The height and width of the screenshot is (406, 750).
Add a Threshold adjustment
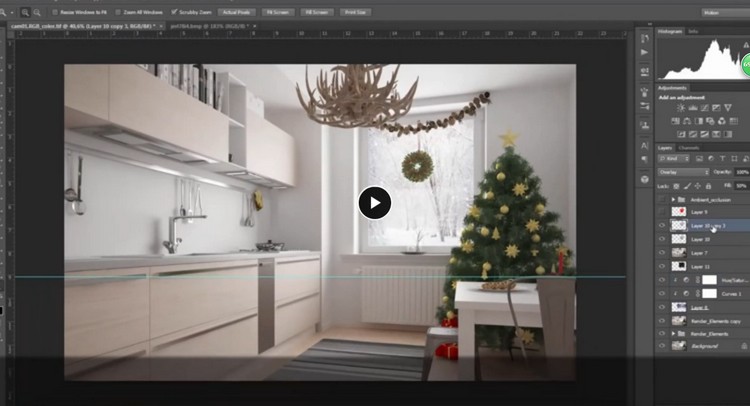click(704, 134)
